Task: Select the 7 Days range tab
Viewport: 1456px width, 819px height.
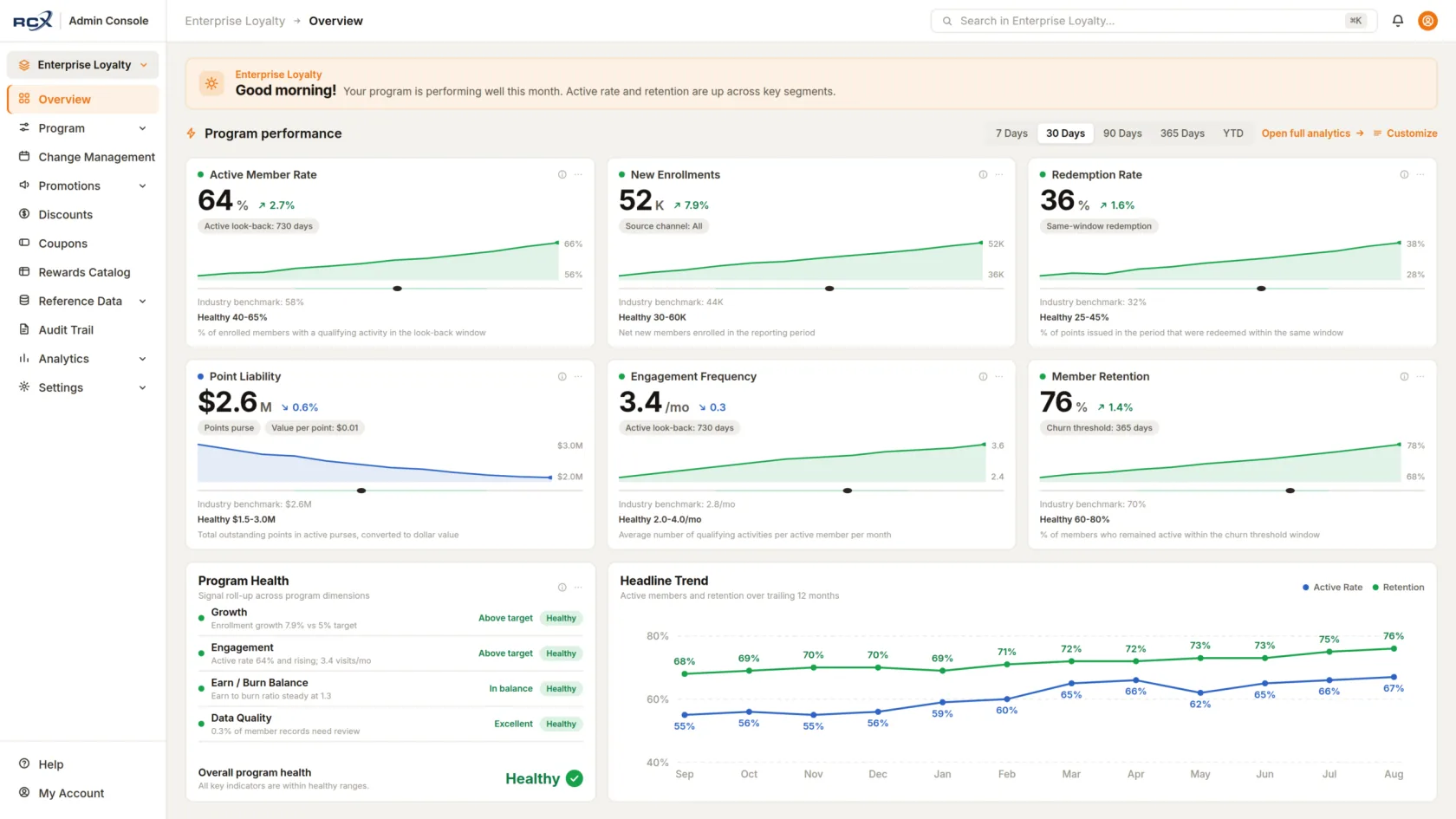Action: [1011, 133]
